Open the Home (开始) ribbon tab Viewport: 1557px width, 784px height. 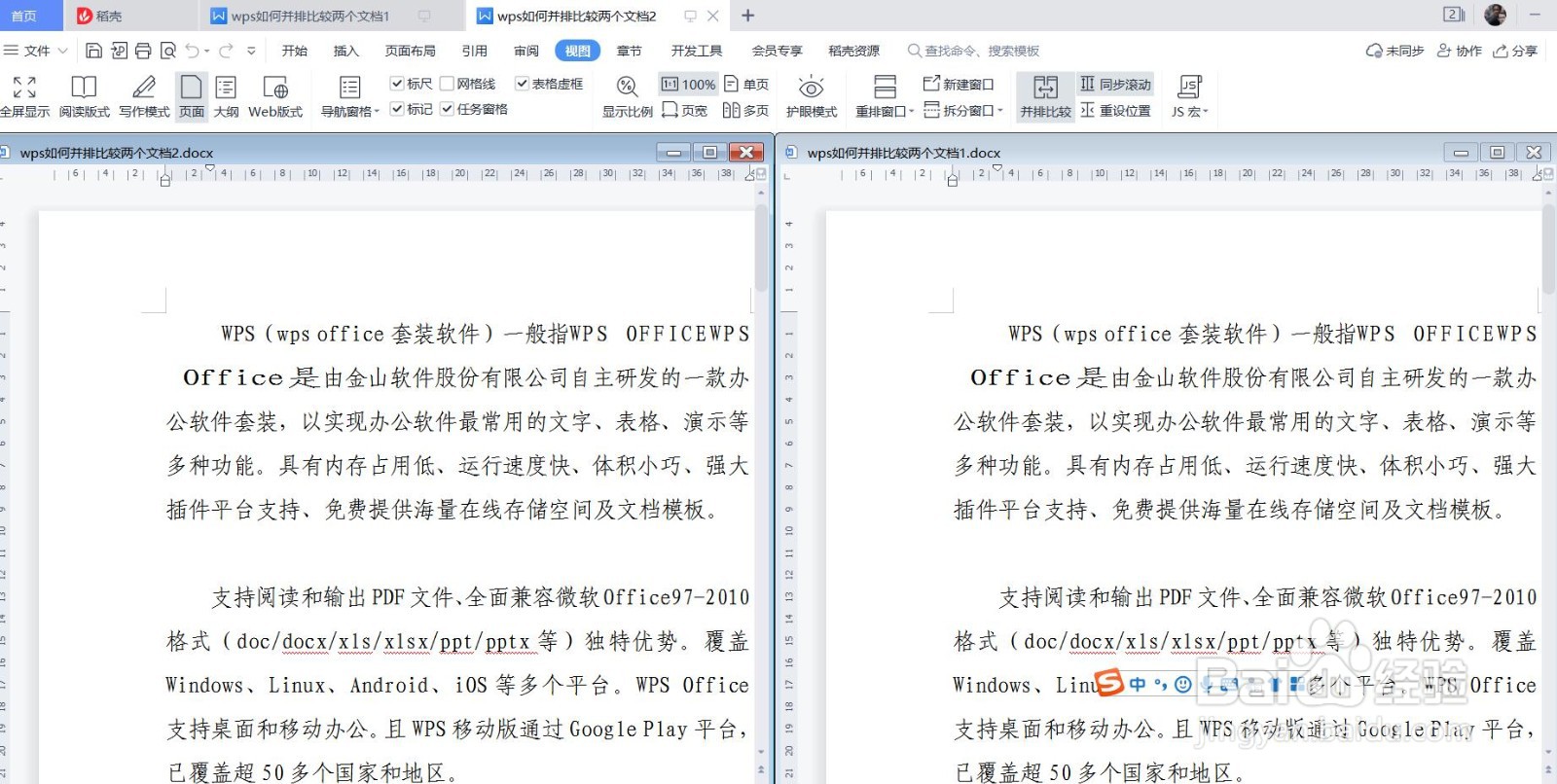coord(294,51)
